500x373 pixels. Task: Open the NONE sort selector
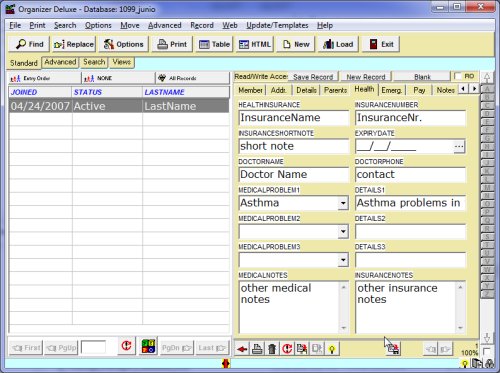coord(118,78)
